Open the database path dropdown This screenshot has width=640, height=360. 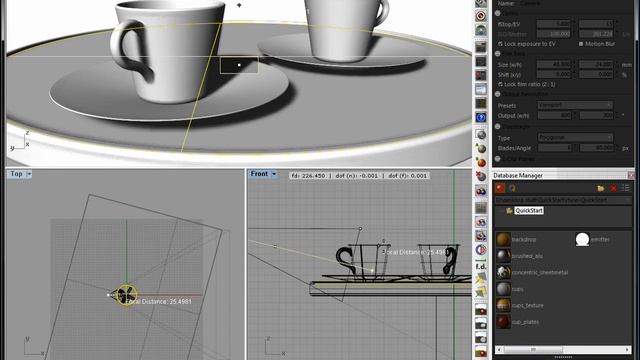tap(563, 200)
